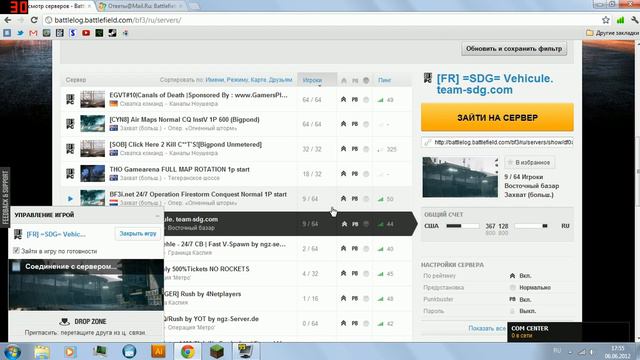Open the 'Другие закладки' bookmarks folder
This screenshot has width=640, height=360.
613,33
